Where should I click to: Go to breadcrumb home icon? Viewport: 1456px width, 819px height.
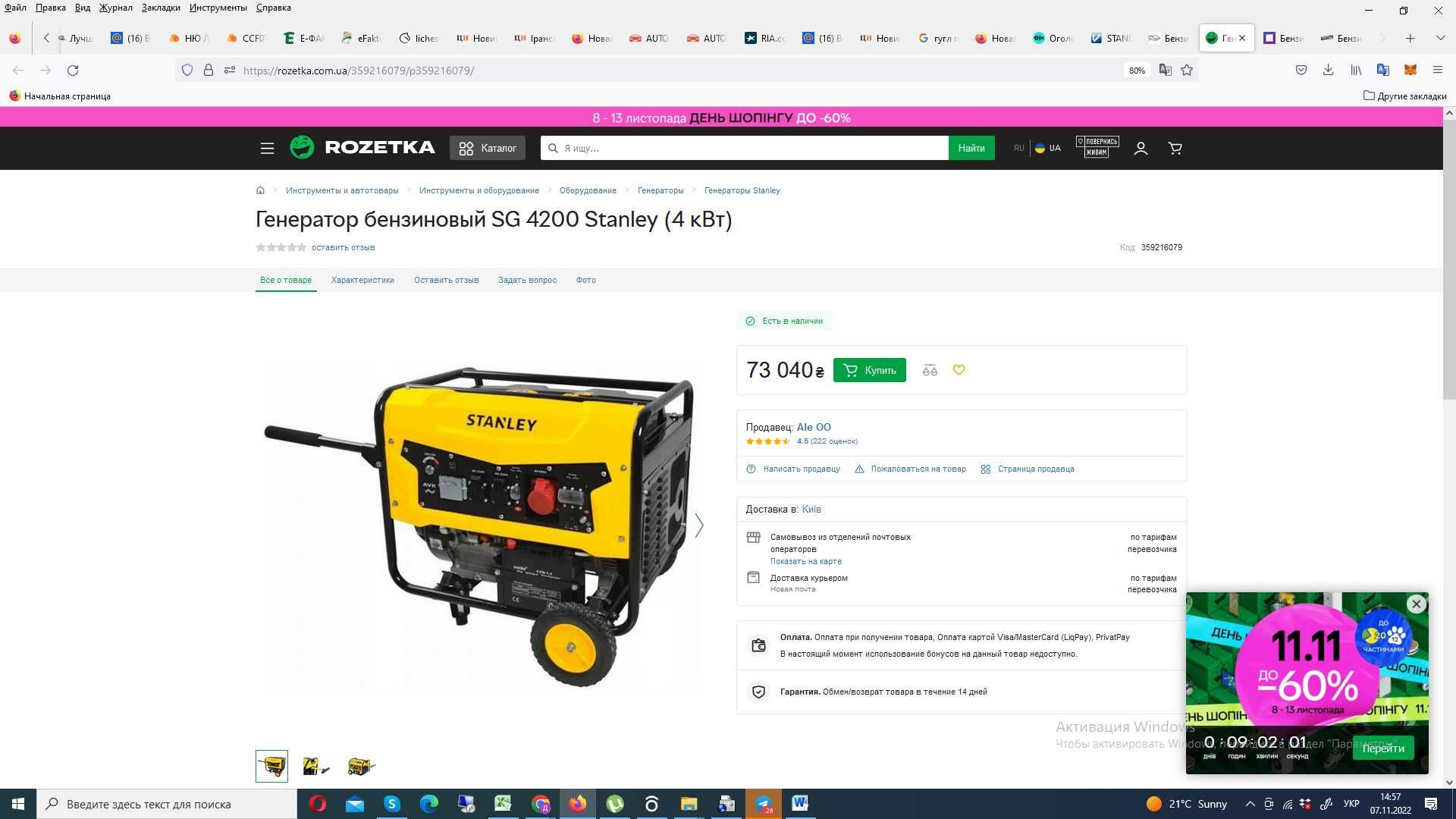coord(260,190)
